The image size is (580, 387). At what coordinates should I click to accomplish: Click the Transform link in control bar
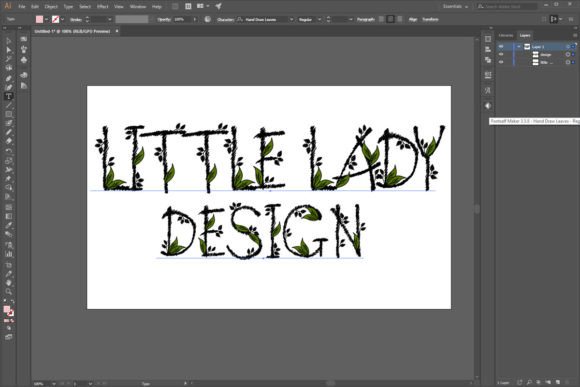[430, 19]
